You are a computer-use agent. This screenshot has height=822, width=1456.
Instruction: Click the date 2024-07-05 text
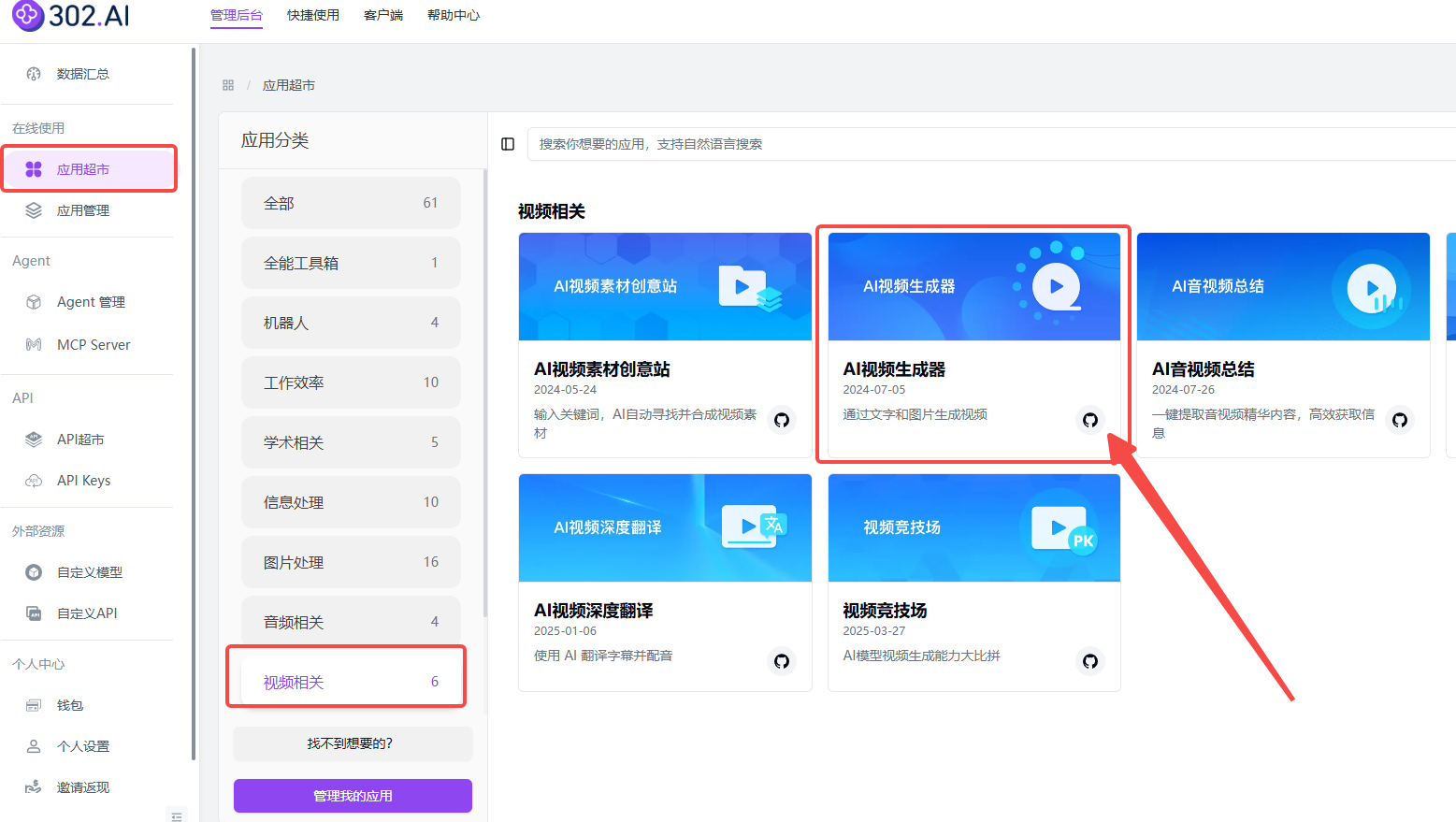[874, 390]
